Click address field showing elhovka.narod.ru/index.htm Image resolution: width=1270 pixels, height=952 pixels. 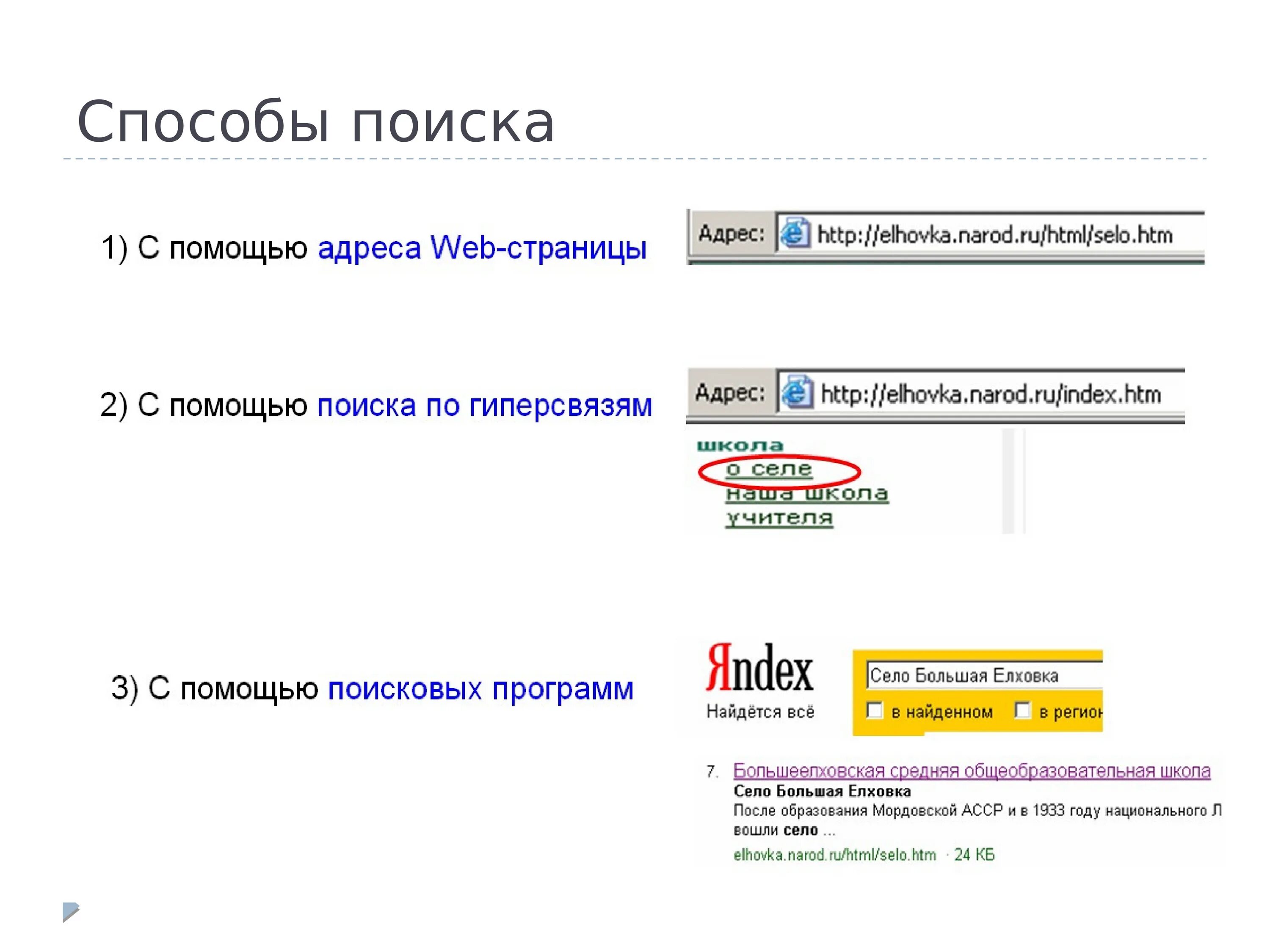(x=991, y=394)
